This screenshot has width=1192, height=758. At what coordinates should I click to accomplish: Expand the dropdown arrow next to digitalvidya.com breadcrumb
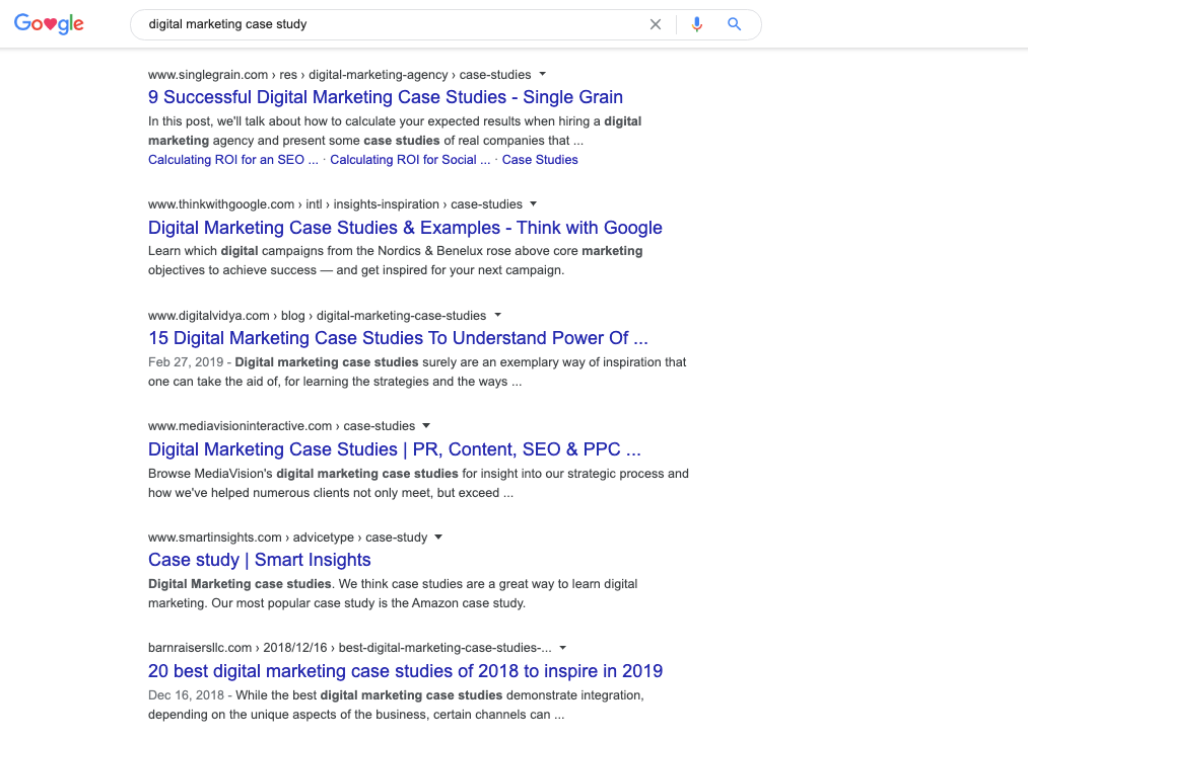(x=497, y=315)
